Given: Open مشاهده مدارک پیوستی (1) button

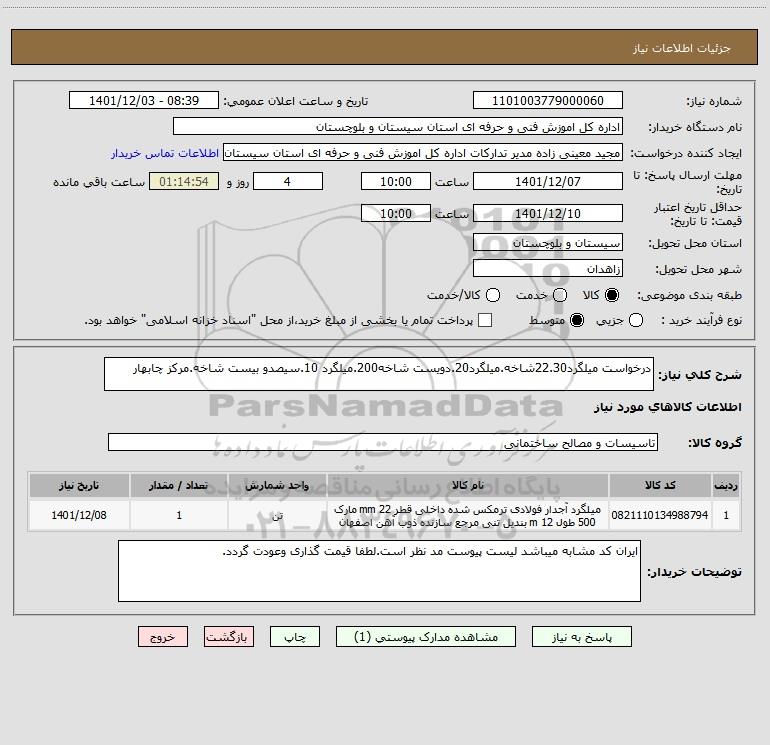Looking at the screenshot, I should tap(426, 636).
